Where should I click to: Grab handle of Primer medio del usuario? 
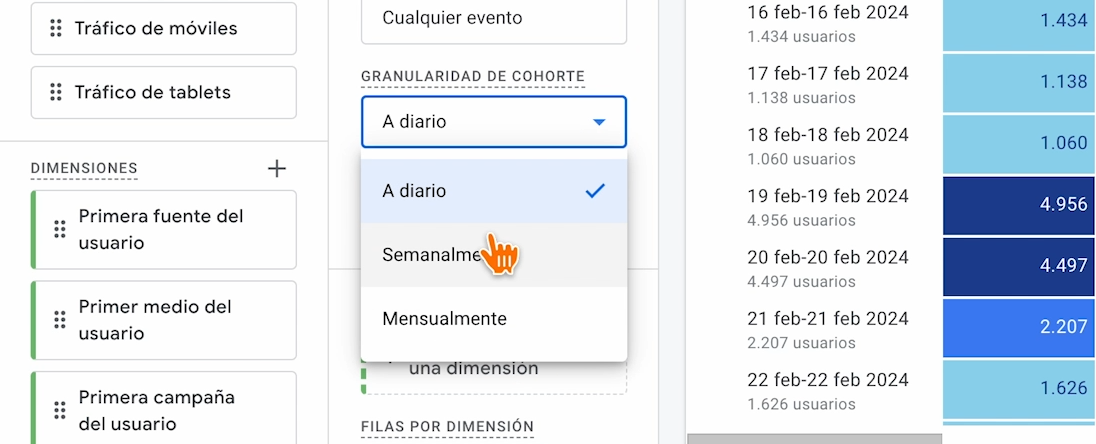click(59, 320)
